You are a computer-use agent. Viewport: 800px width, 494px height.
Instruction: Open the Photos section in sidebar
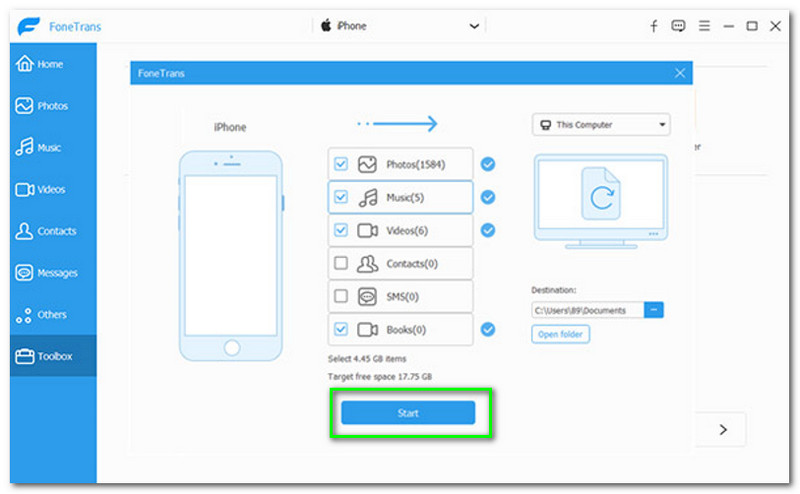pos(53,106)
